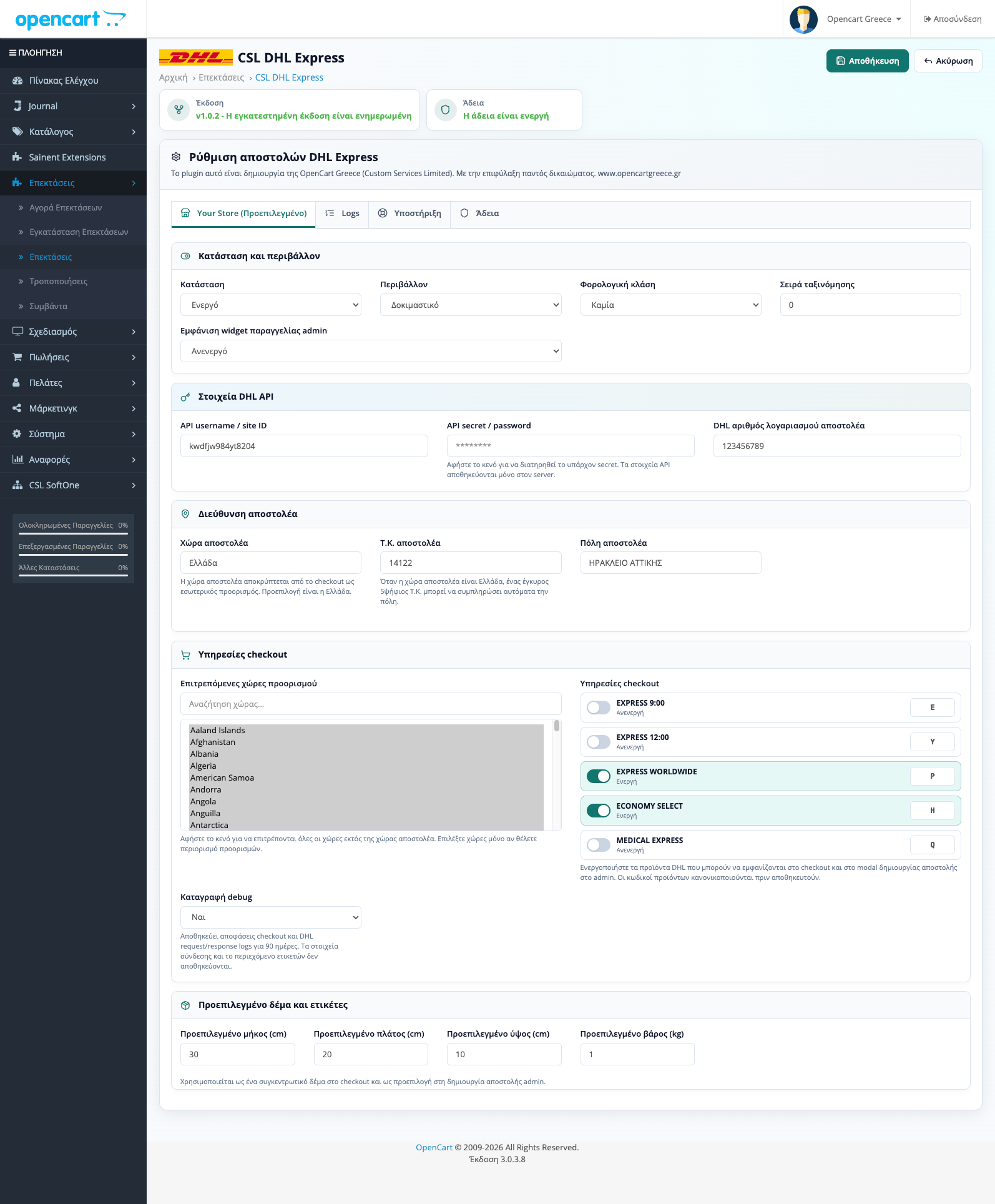Open the Κατάσταση status dropdown
995x1204 pixels.
point(271,305)
